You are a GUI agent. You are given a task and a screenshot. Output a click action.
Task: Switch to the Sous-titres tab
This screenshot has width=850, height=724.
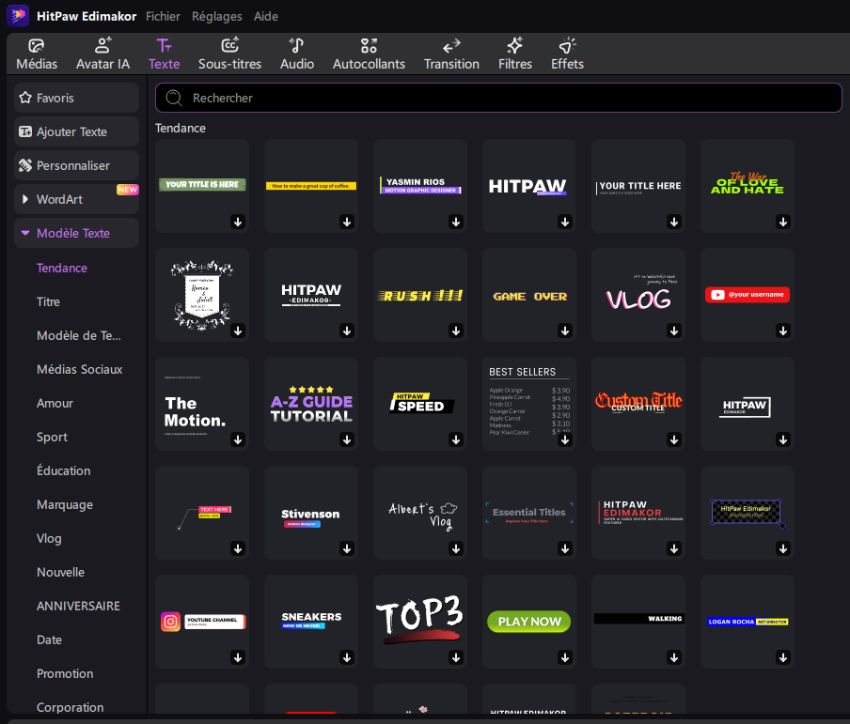(x=230, y=54)
